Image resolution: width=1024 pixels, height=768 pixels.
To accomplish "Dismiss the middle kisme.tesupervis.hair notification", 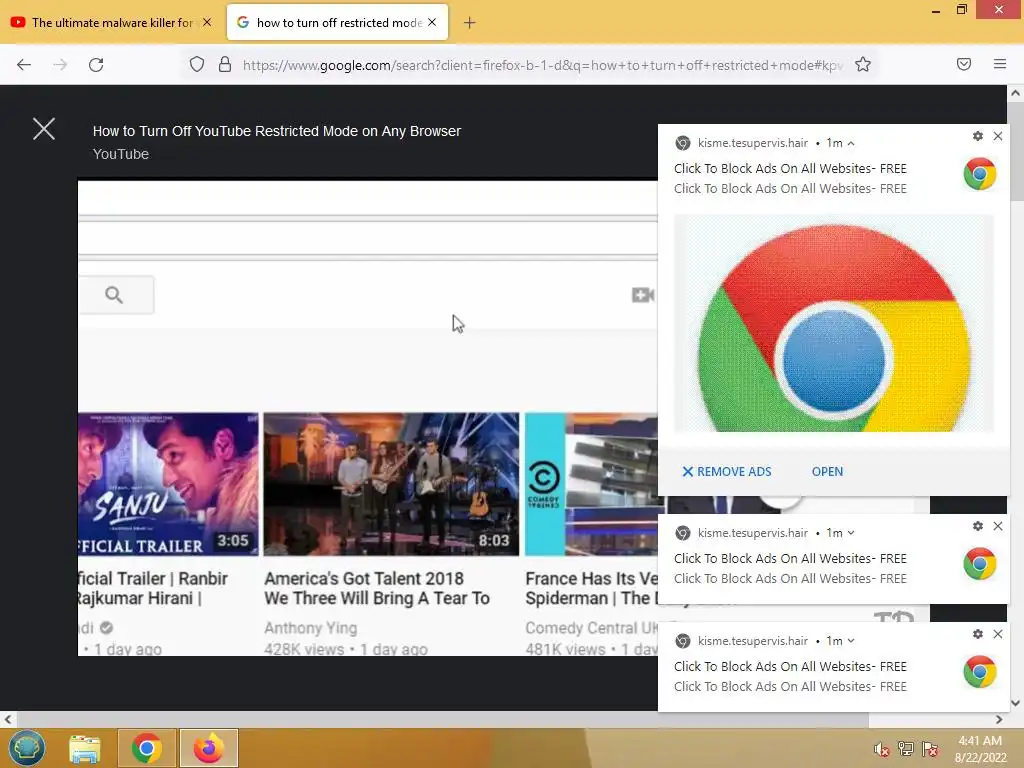I will [998, 526].
